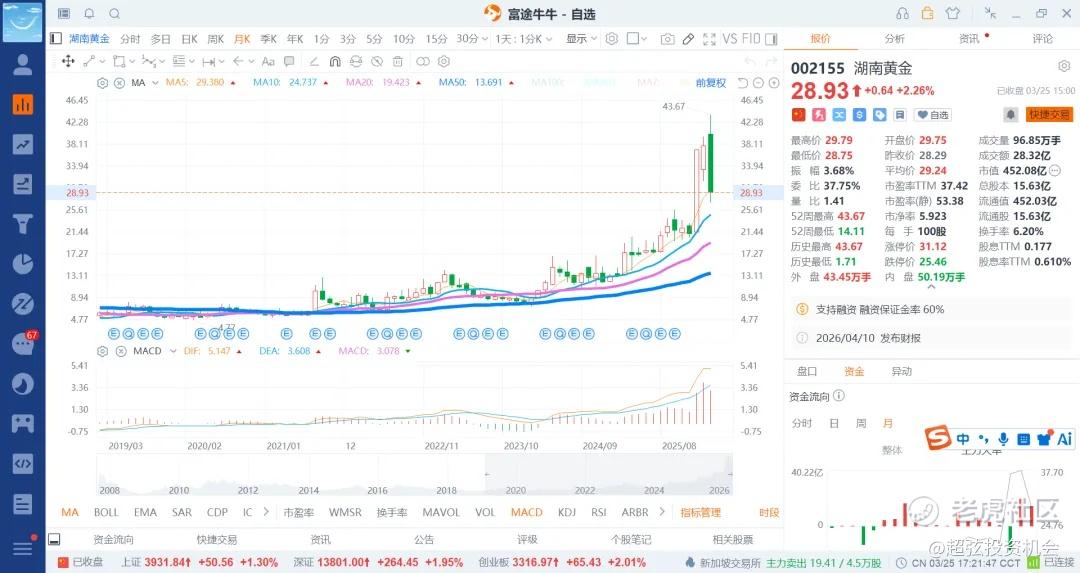Select the pen drawing icon in chart toolbar
Screen dimensions: 1080x573
point(688,39)
